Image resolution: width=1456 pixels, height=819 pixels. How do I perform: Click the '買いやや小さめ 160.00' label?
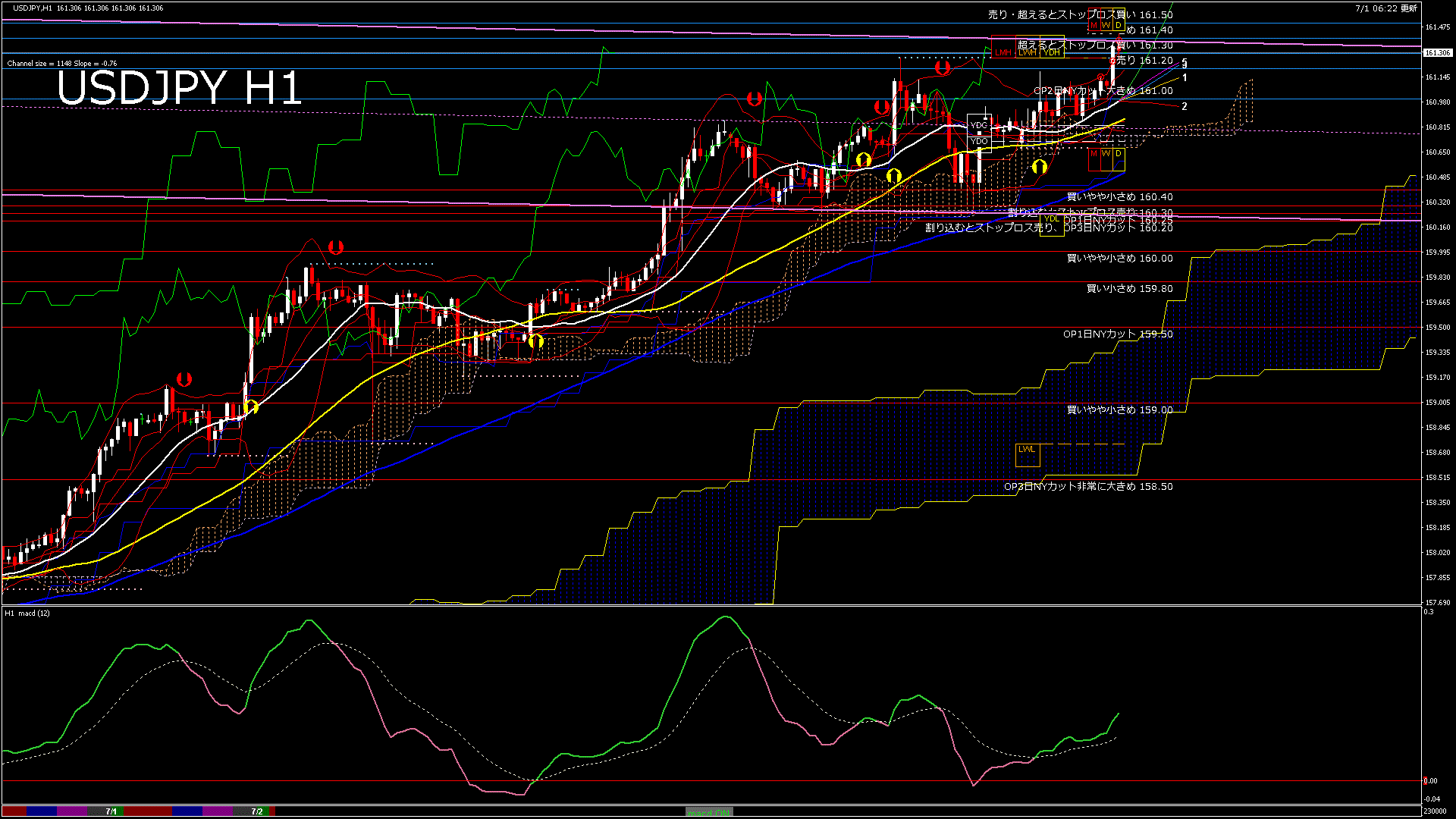pos(1120,259)
